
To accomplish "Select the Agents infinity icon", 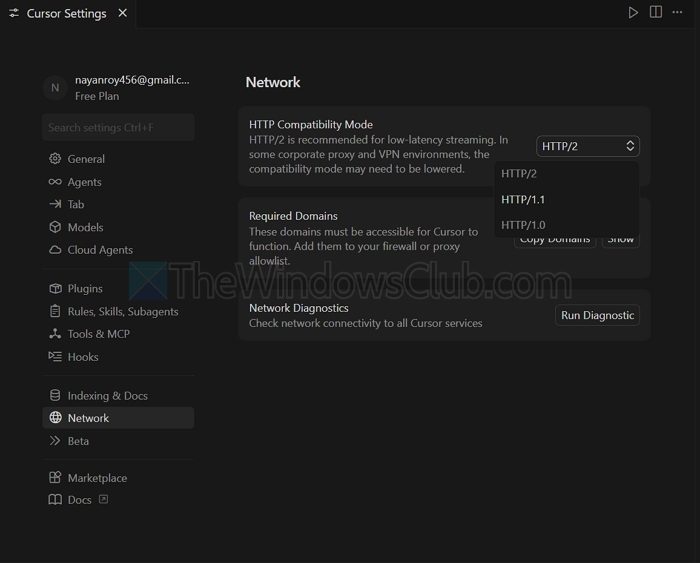I will 55,182.
